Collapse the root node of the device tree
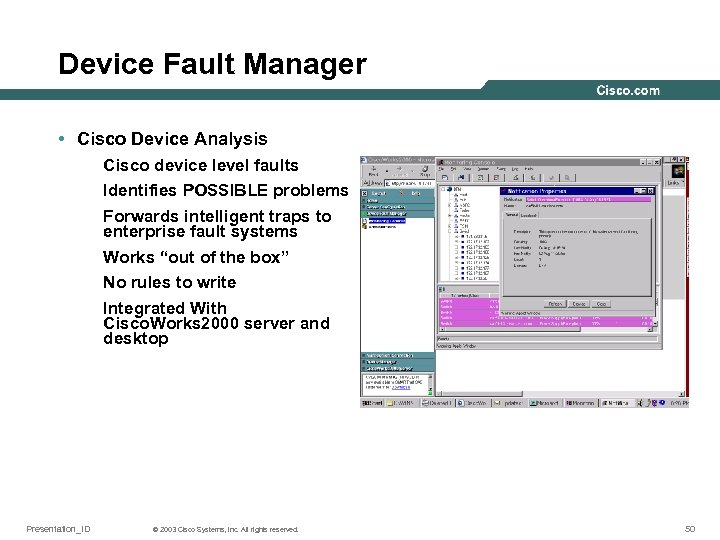Viewport: 720px width, 540px height. [444, 189]
